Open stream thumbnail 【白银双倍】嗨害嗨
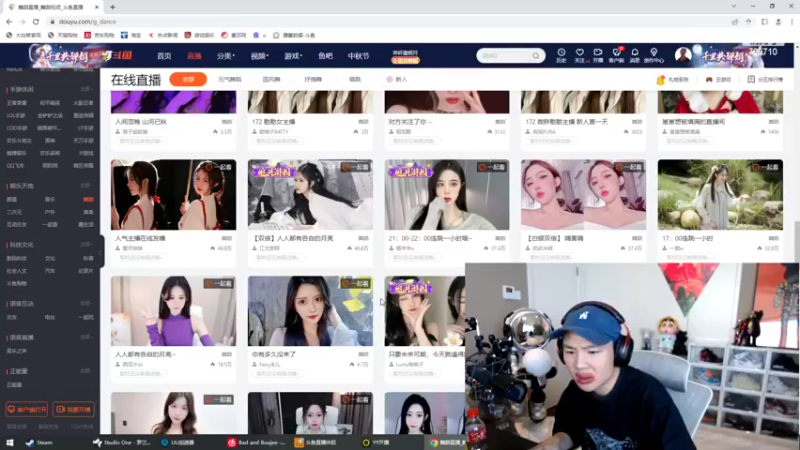 coord(583,194)
